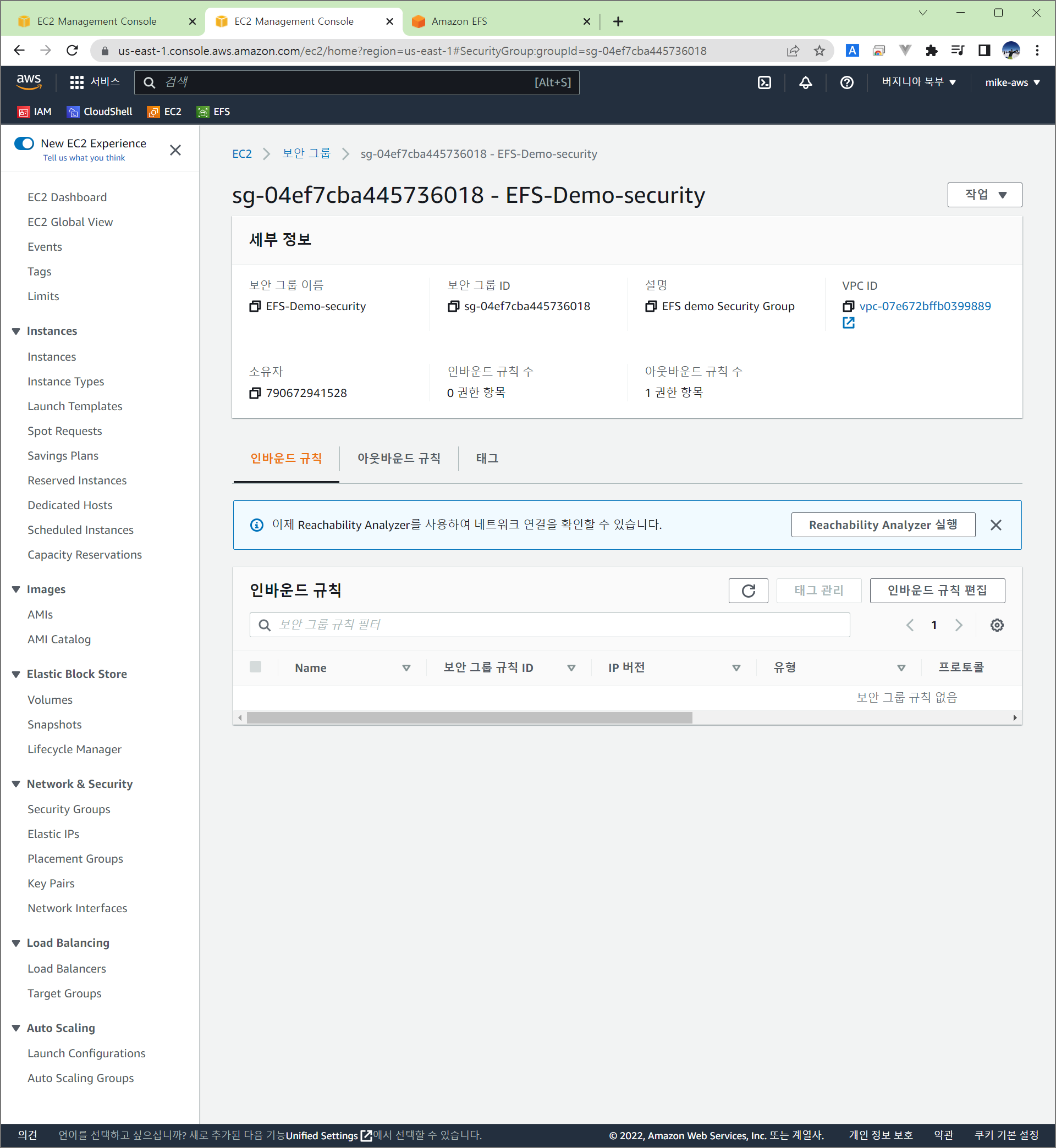Open the 버지니아 북부 region dropdown
This screenshot has width=1056, height=1148.
click(919, 82)
